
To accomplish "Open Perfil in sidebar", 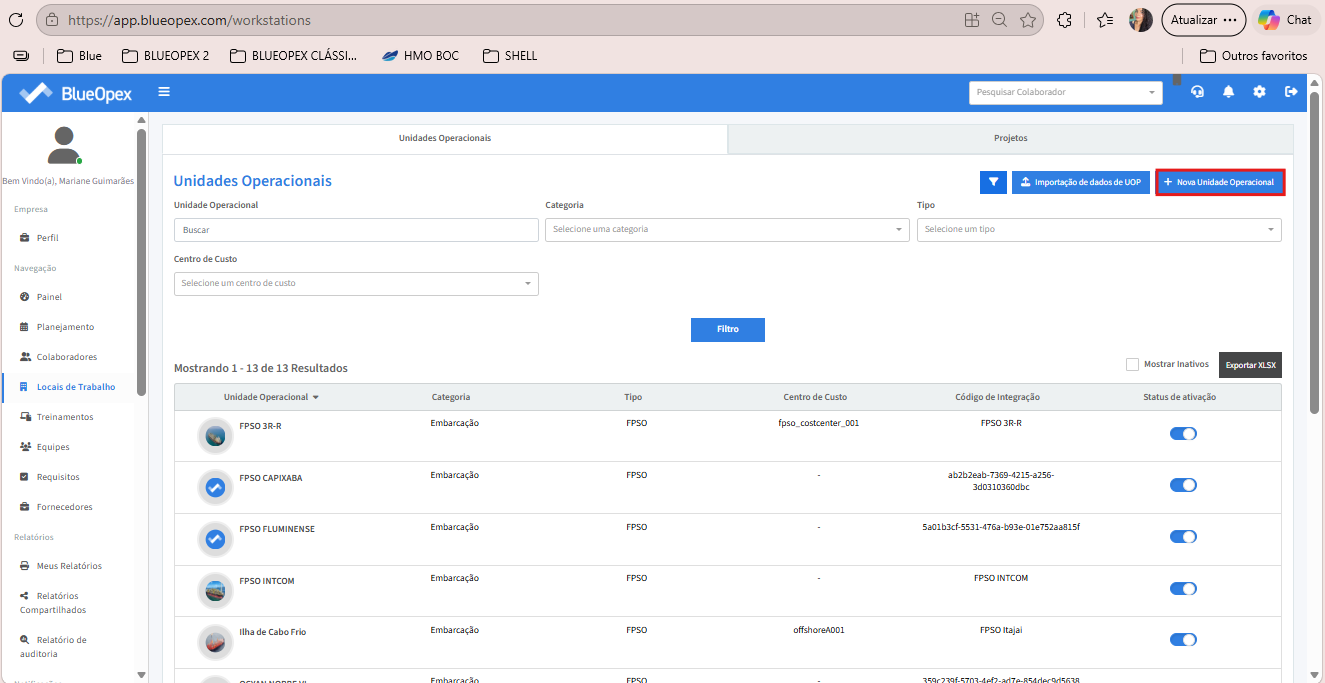I will click(47, 238).
